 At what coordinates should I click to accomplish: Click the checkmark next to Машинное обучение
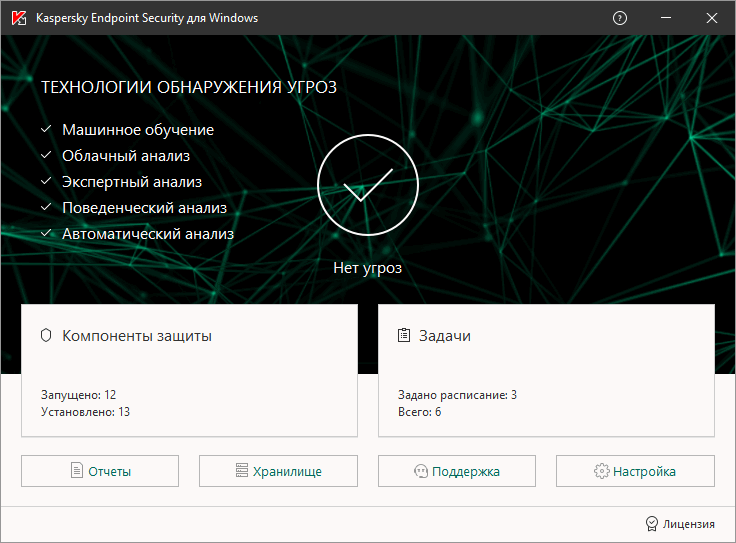[46, 129]
